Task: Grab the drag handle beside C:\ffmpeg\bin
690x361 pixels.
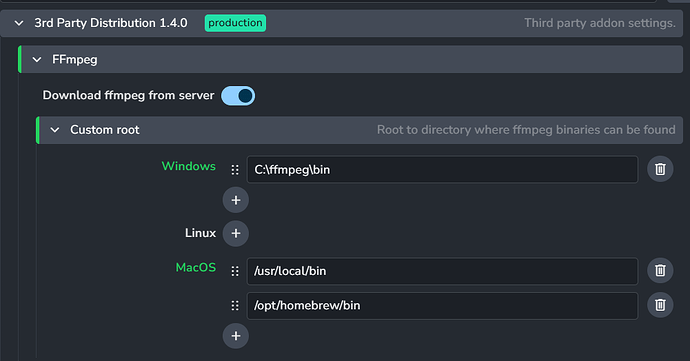Action: pos(235,170)
